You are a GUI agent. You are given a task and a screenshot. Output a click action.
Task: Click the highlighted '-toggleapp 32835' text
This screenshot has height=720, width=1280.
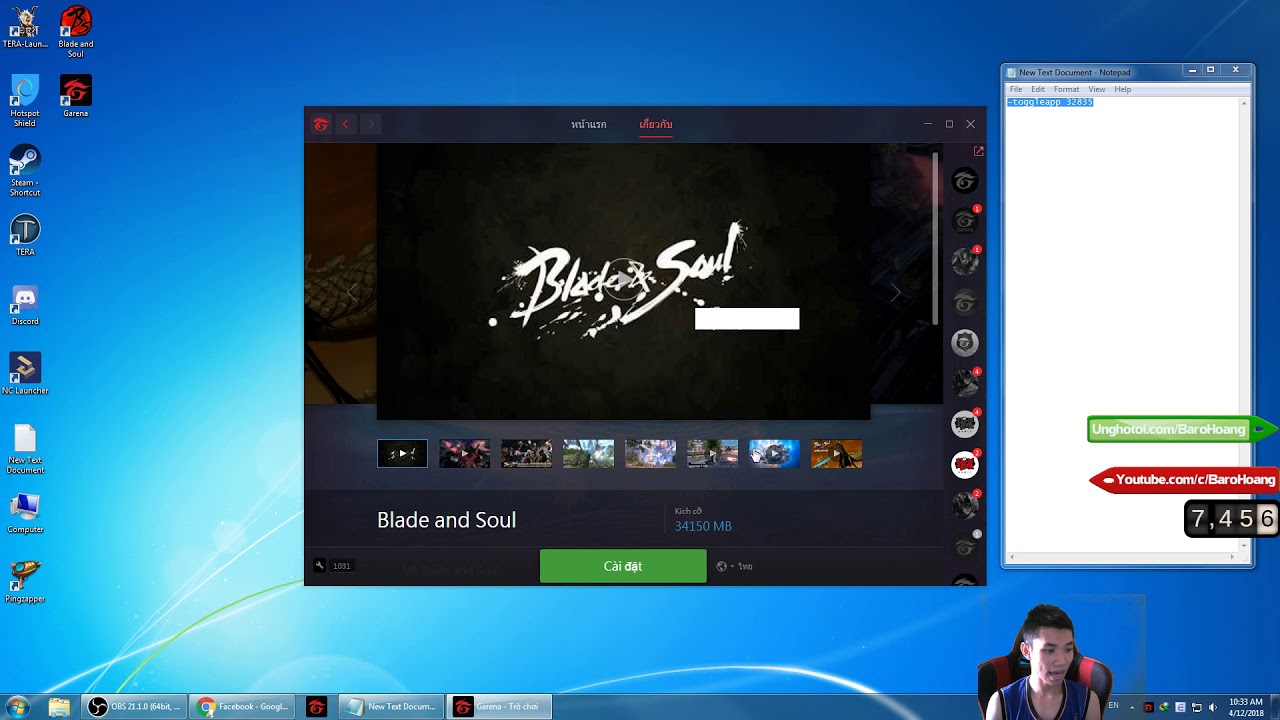1050,102
